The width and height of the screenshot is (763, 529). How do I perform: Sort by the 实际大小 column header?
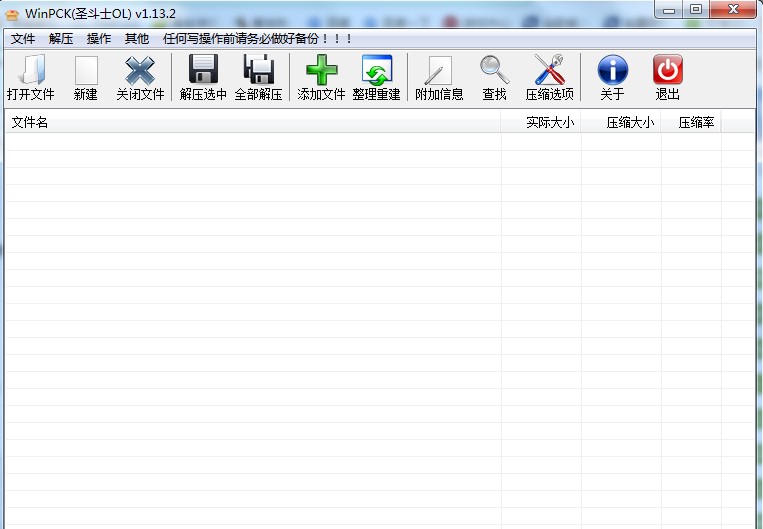pyautogui.click(x=541, y=122)
